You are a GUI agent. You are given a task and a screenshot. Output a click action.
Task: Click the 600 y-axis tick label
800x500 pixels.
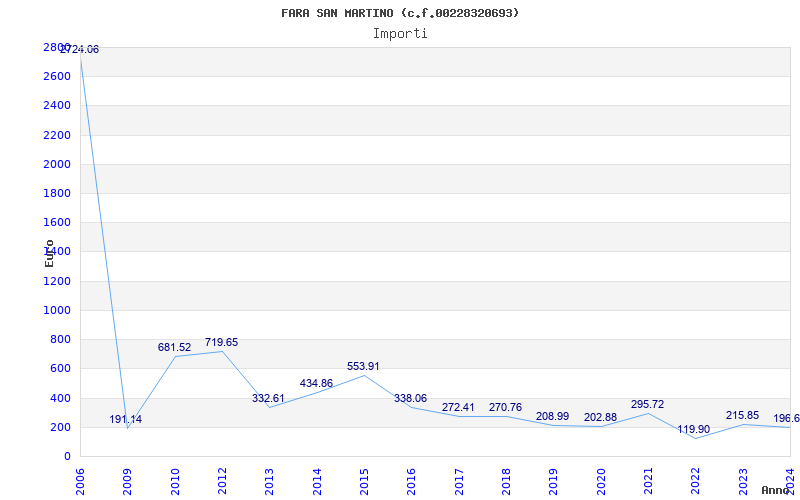(60, 368)
